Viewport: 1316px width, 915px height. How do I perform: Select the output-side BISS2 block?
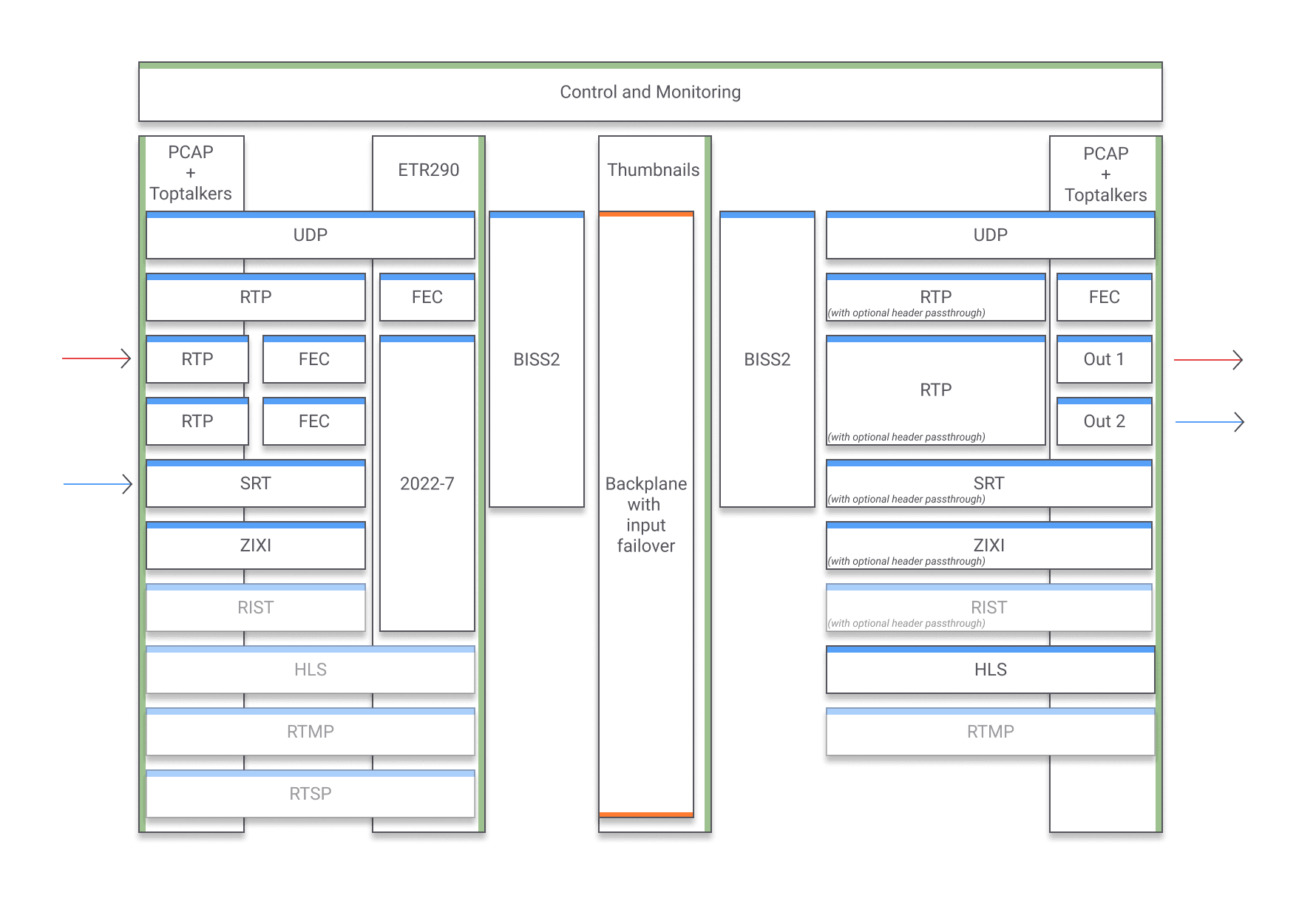tap(767, 360)
